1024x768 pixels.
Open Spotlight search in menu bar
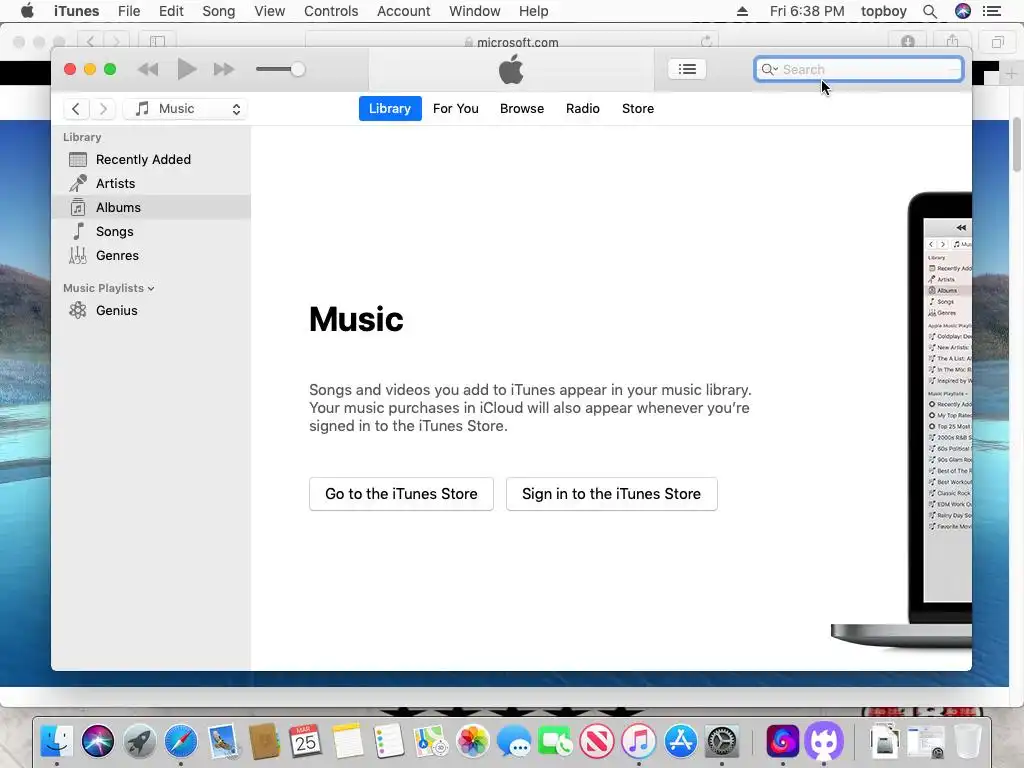[930, 11]
